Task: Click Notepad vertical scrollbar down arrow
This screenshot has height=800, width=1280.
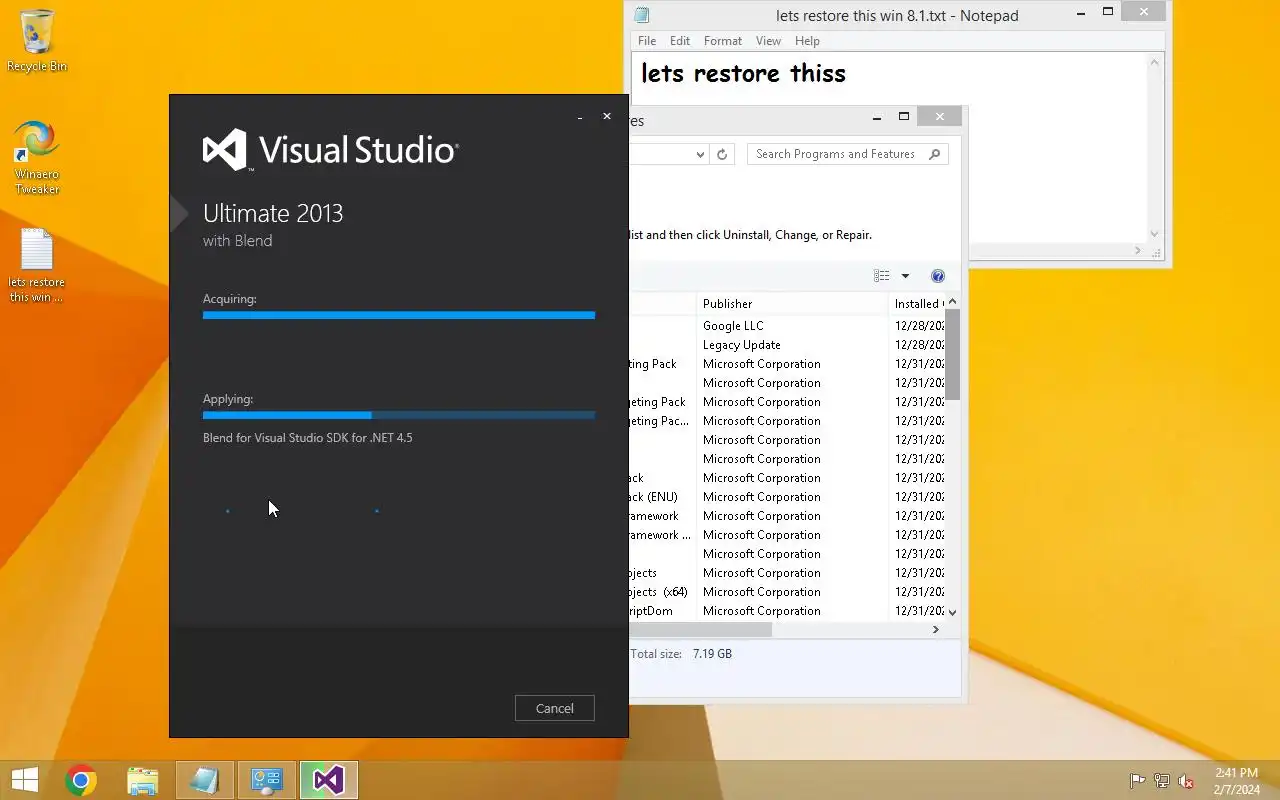Action: coord(1155,233)
